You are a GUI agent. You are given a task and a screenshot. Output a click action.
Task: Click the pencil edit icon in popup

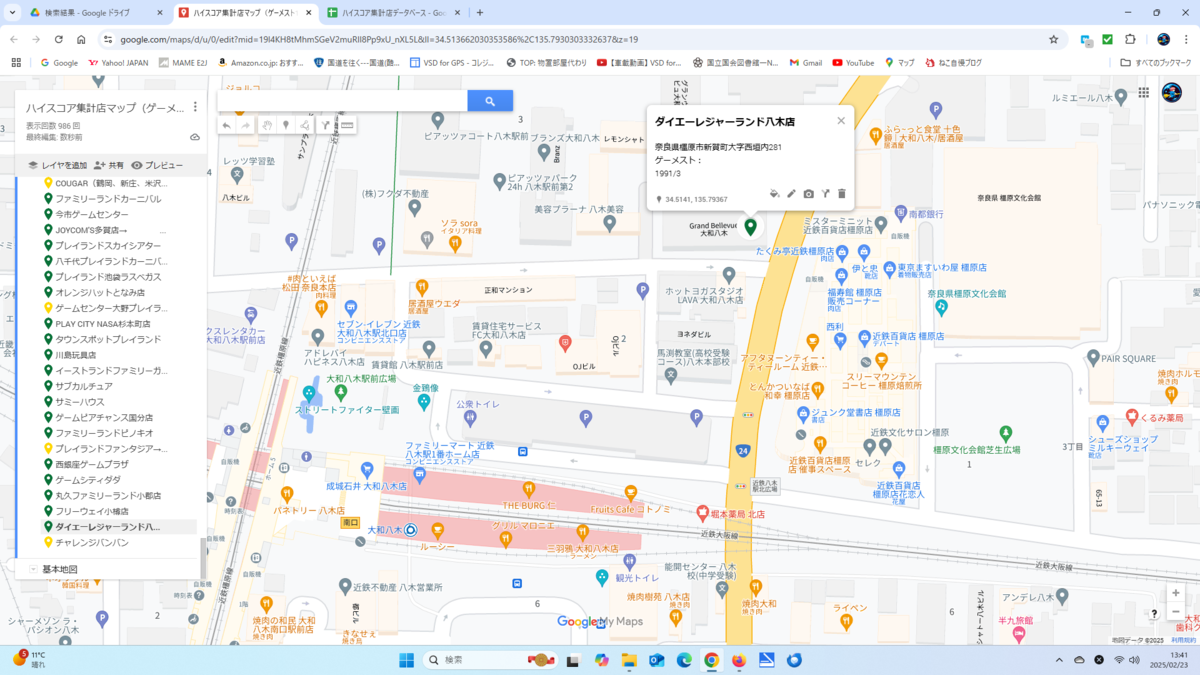click(x=791, y=194)
